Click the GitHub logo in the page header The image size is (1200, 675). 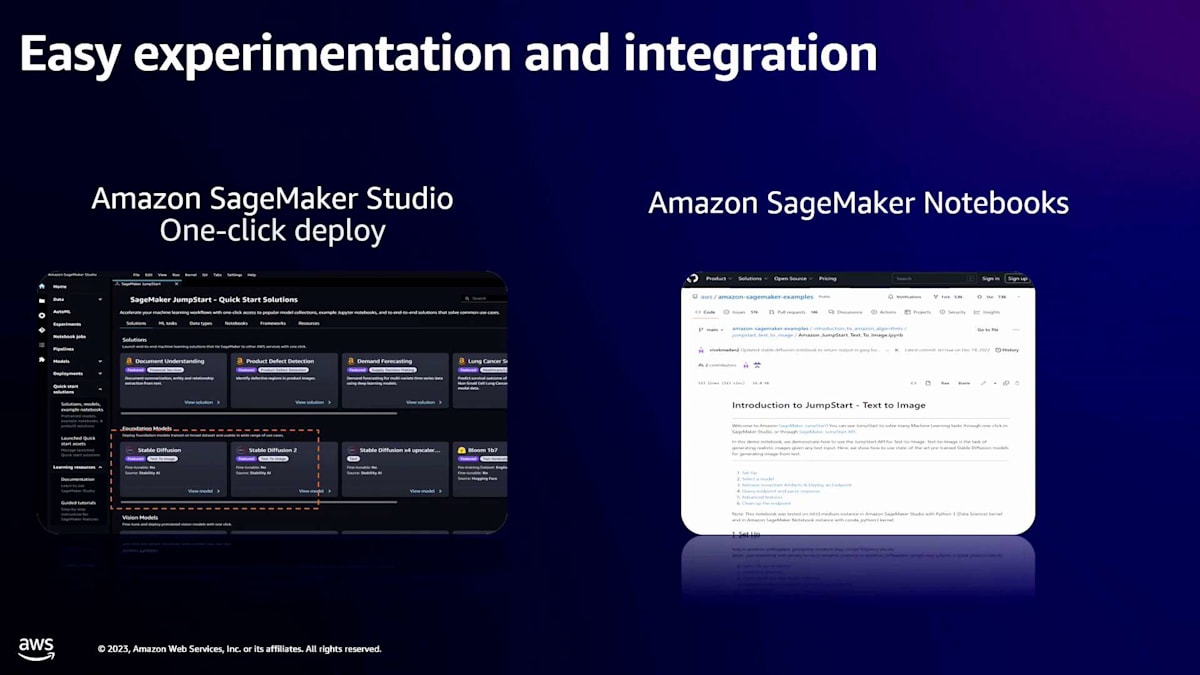click(x=692, y=278)
